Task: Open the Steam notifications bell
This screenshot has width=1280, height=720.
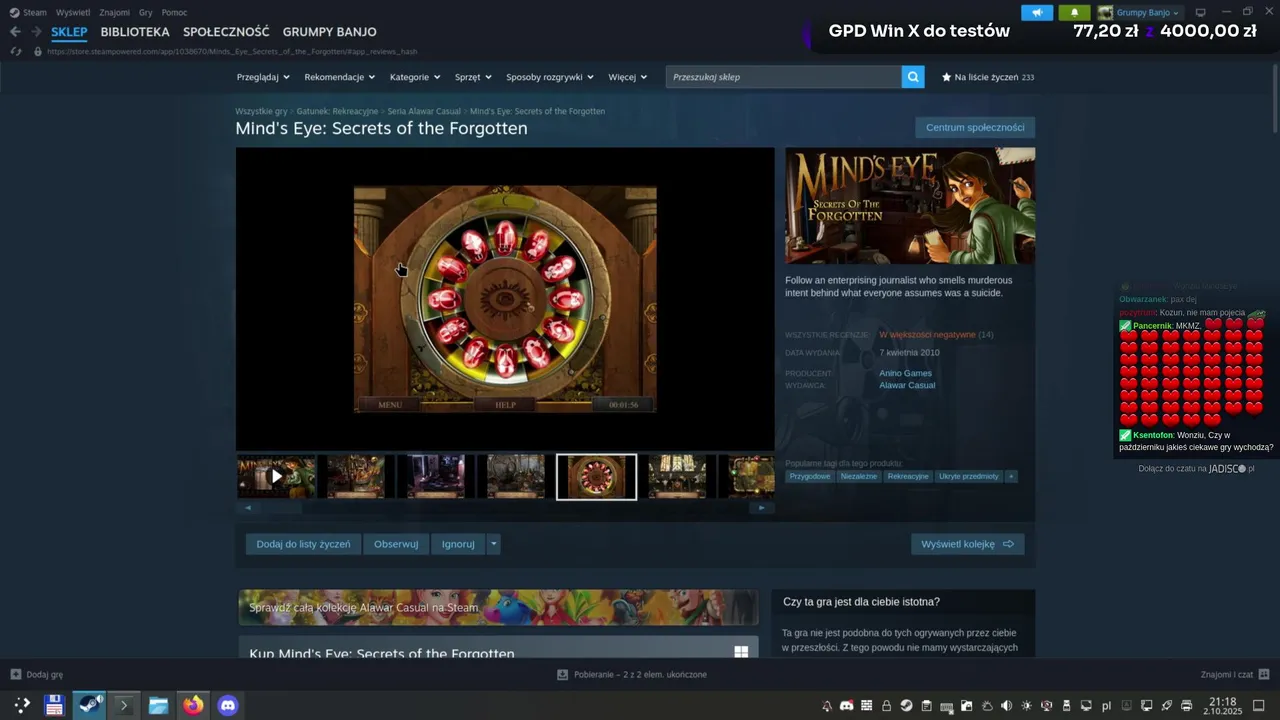Action: tap(1074, 12)
